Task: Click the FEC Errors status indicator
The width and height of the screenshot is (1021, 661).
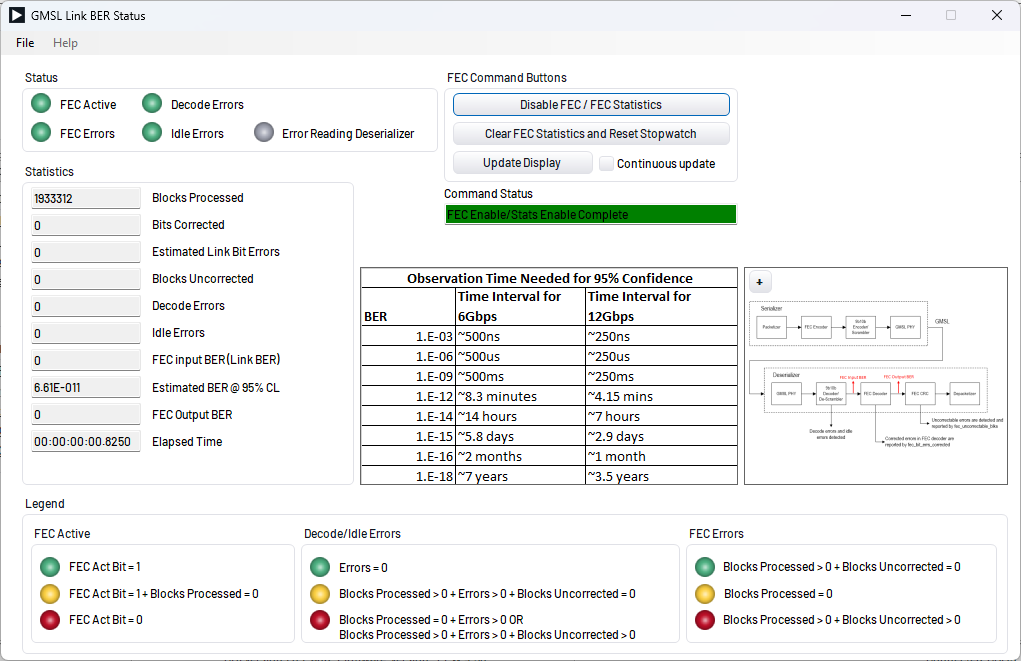Action: tap(41, 132)
